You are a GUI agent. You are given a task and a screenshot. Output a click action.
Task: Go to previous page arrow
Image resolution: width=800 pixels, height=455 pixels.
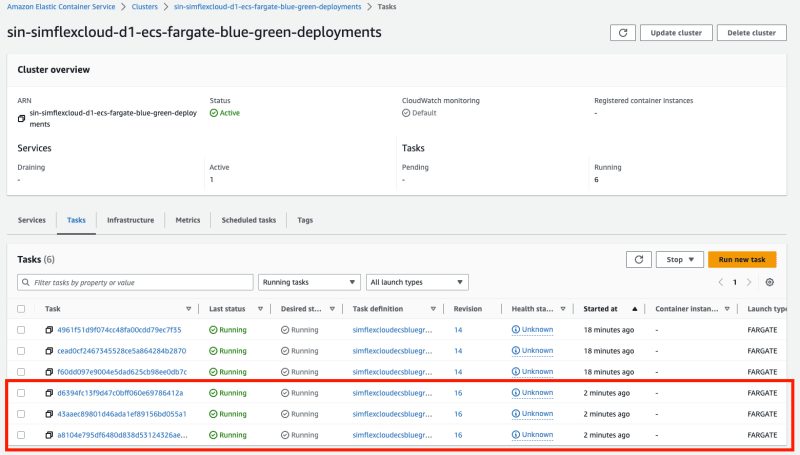[721, 282]
